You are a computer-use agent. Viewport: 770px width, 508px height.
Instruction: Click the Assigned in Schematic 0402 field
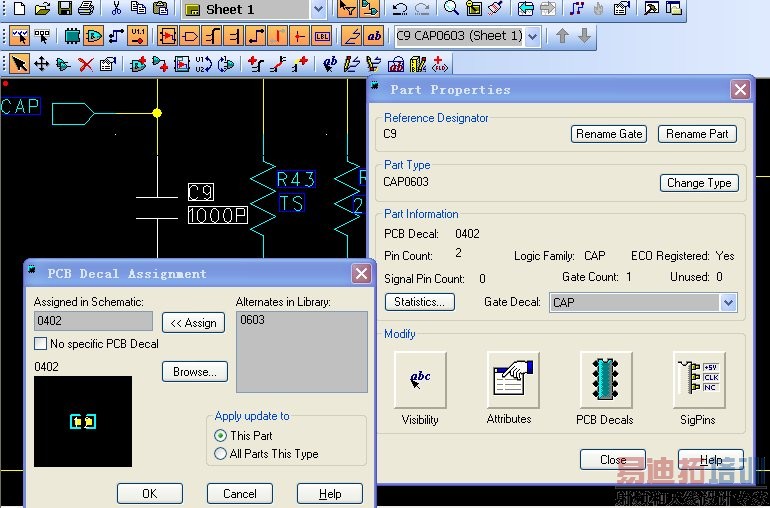tap(93, 321)
